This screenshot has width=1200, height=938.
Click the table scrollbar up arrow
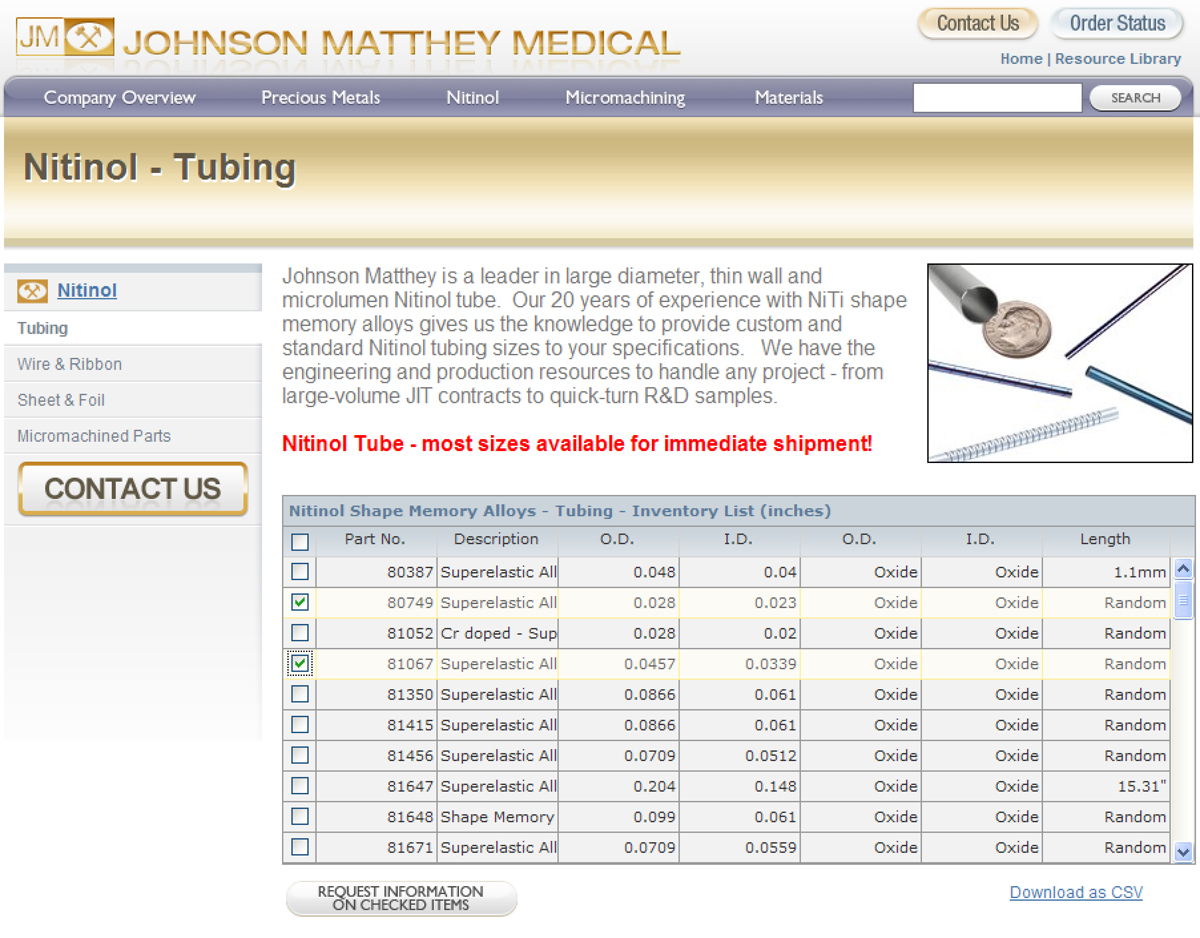[1184, 569]
